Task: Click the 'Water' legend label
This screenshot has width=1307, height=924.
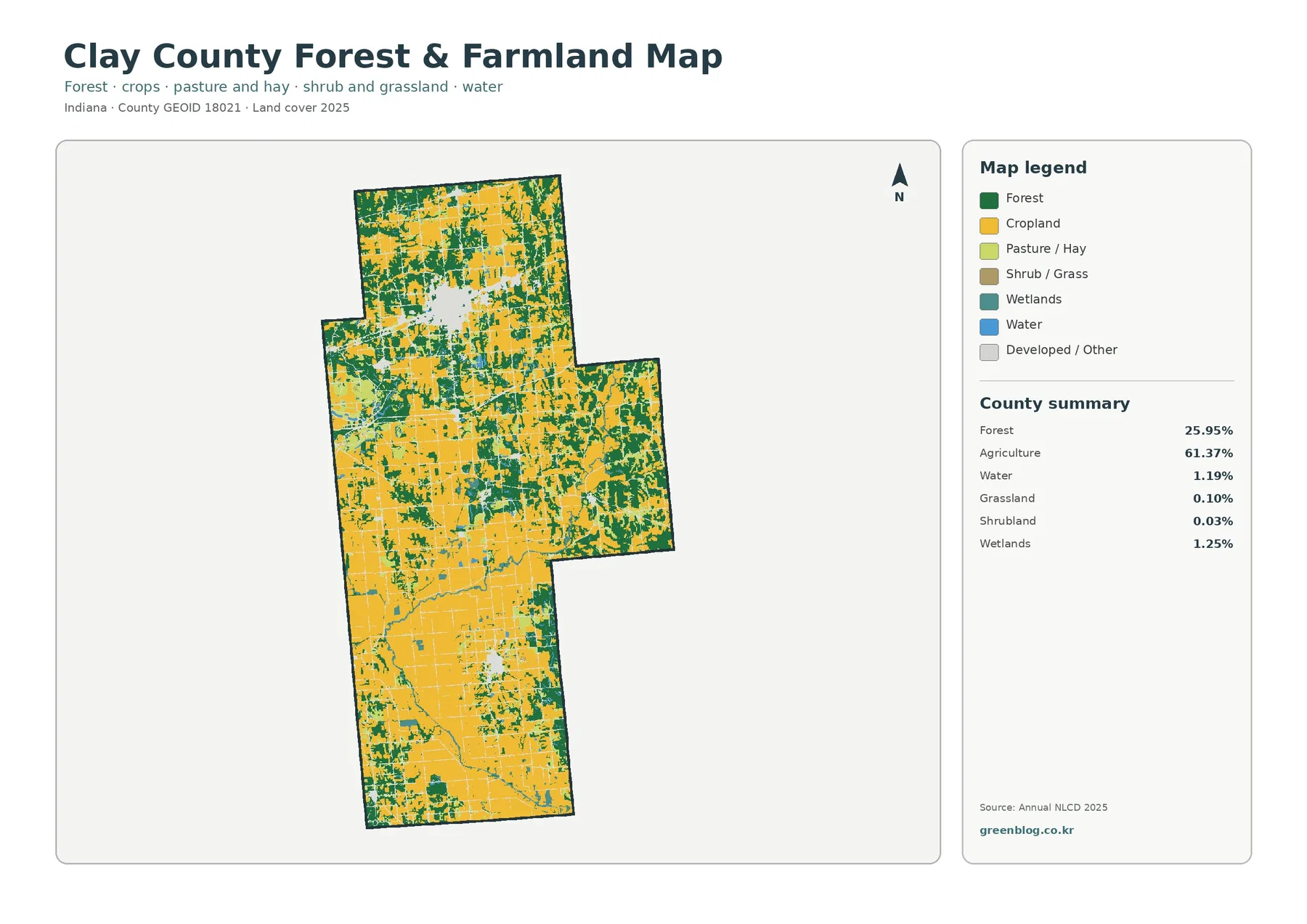Action: point(1024,324)
